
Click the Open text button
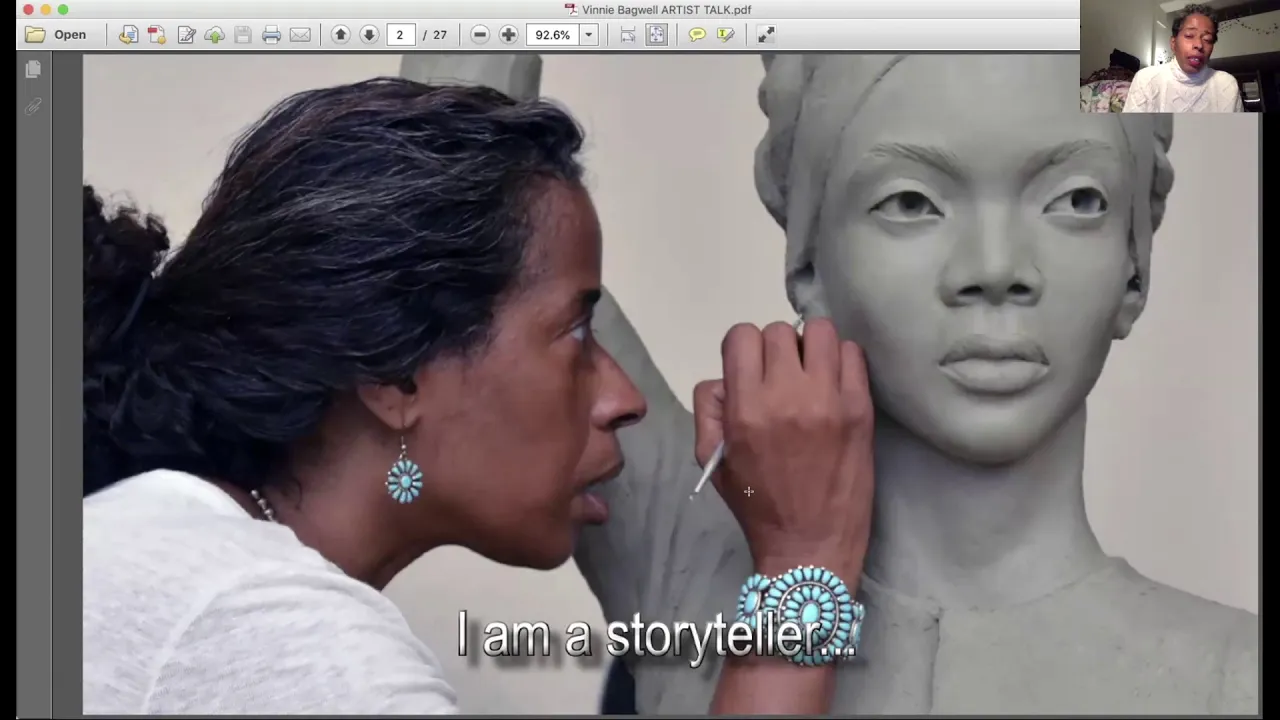(70, 35)
